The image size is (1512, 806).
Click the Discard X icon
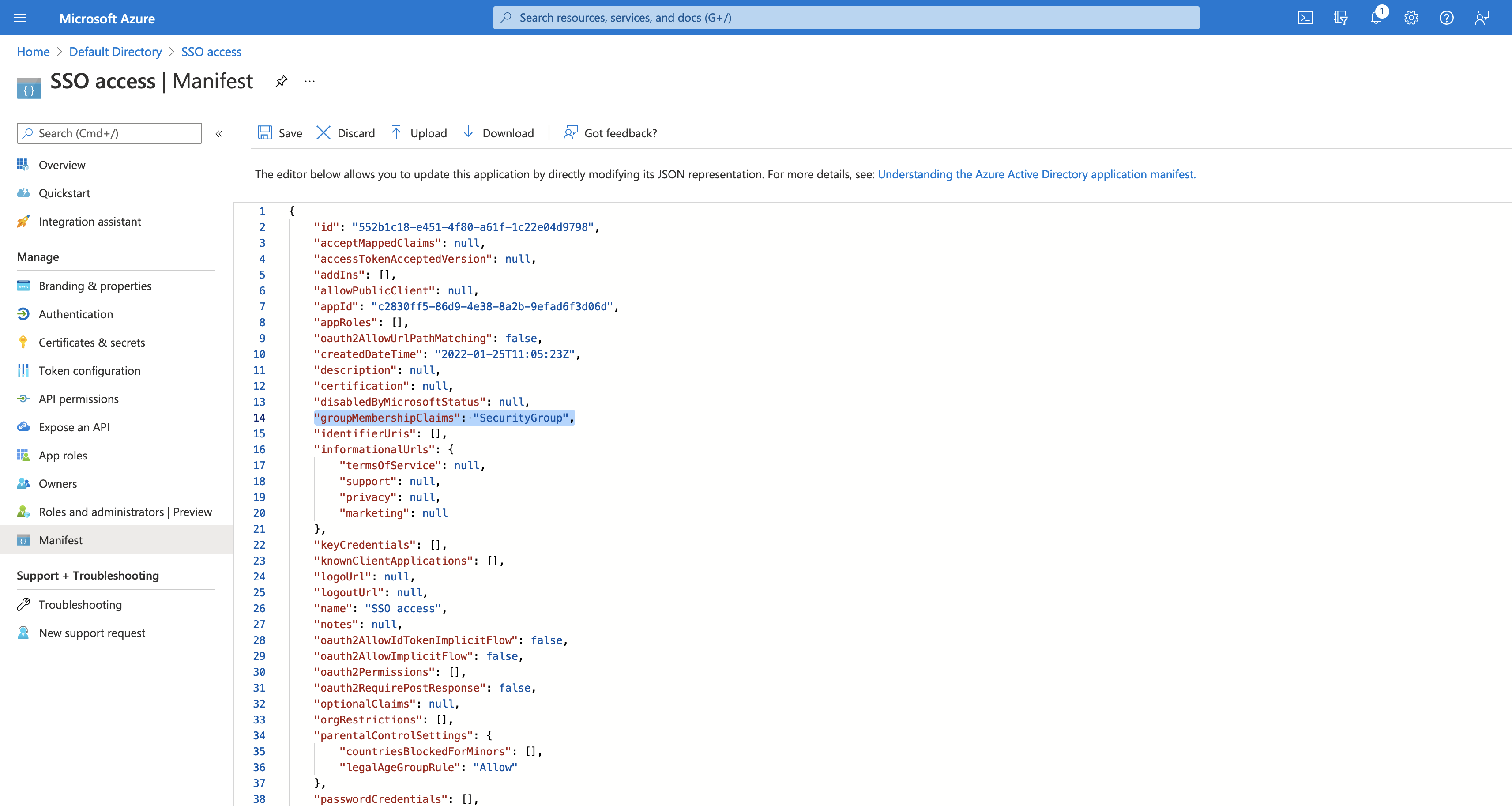pos(323,133)
